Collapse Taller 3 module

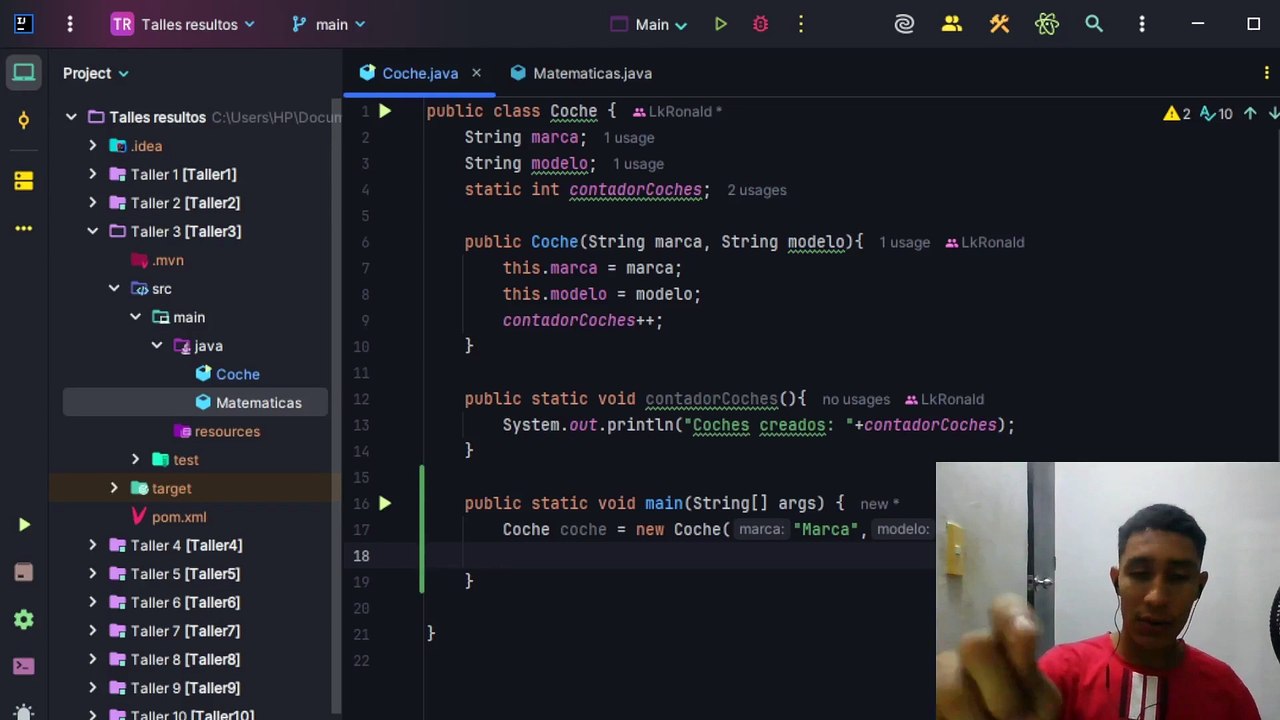[93, 231]
